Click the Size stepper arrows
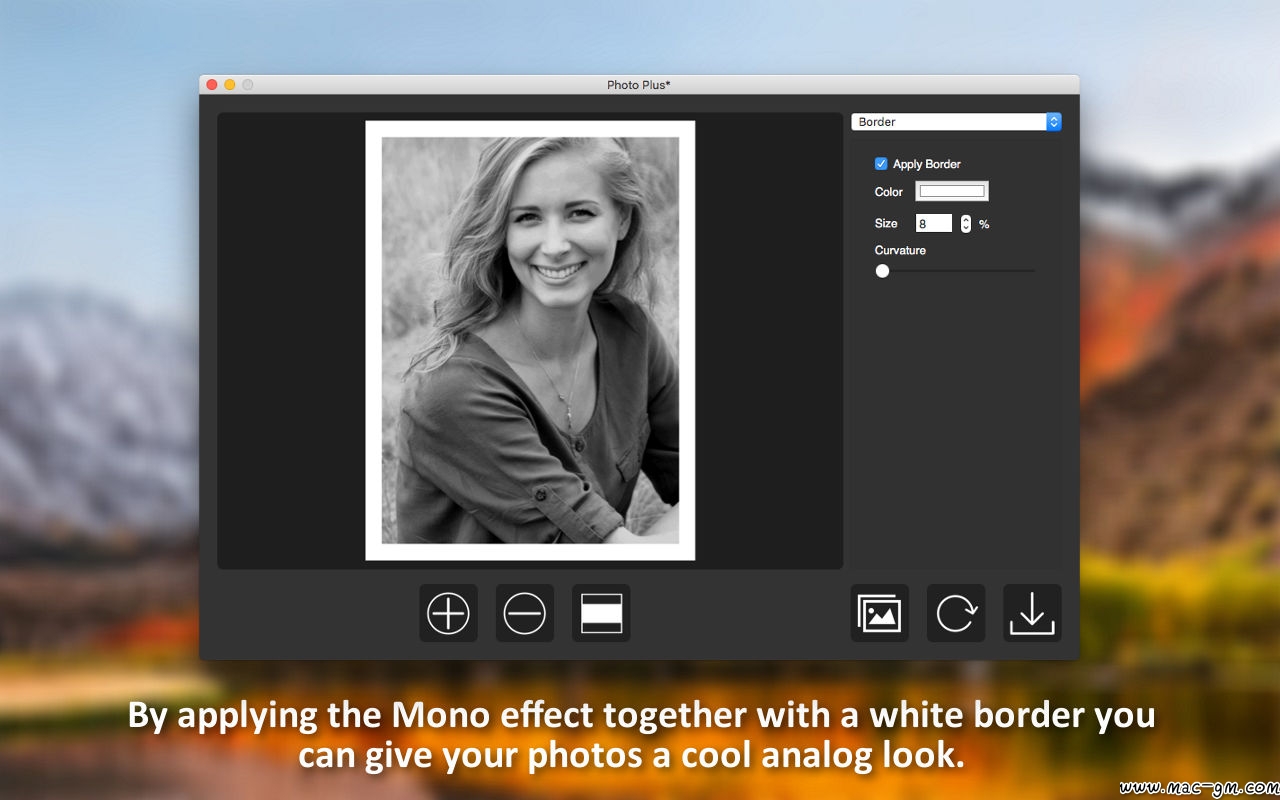This screenshot has height=800, width=1280. pos(966,224)
